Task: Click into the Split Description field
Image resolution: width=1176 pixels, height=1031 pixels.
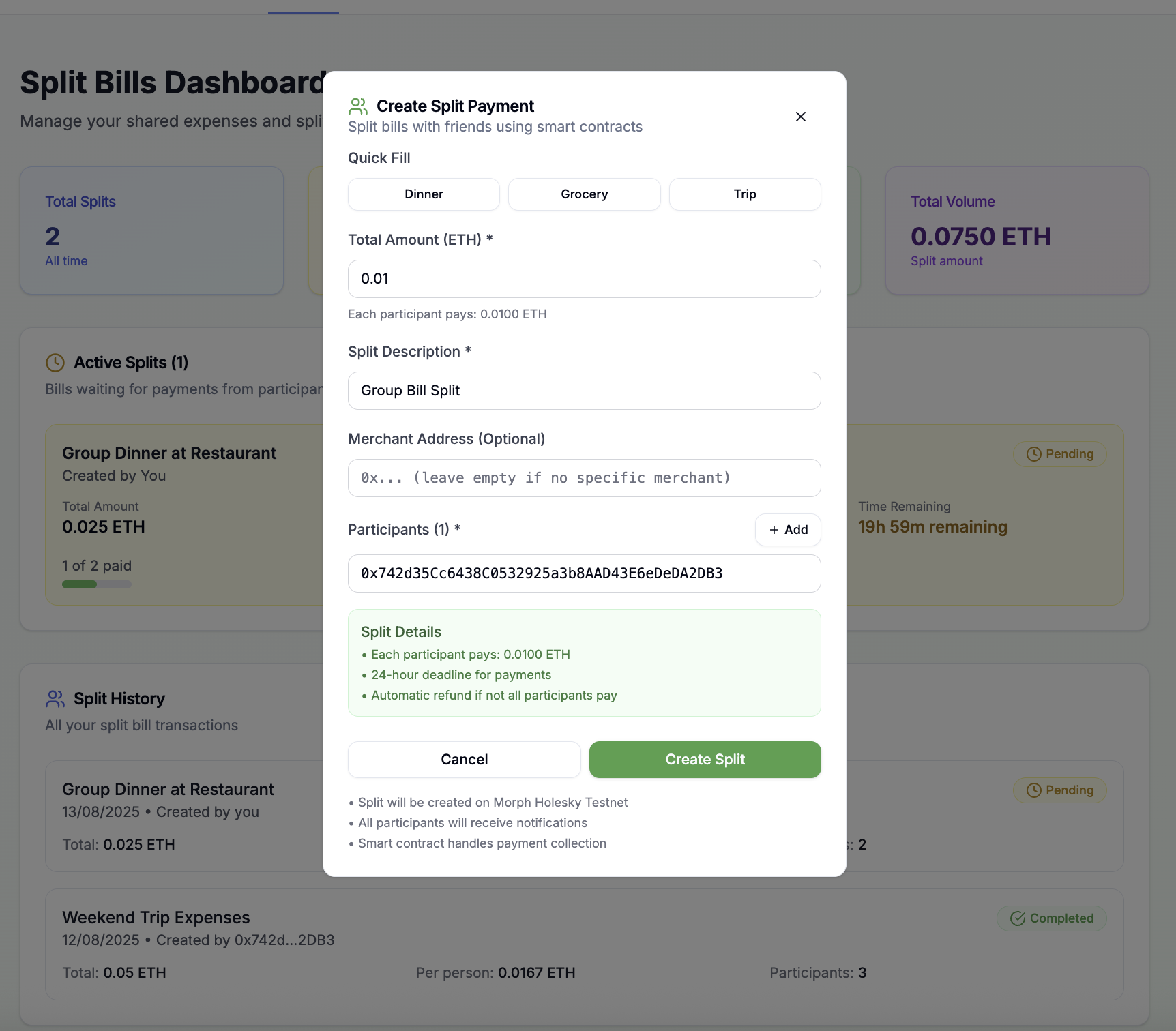Action: (584, 391)
